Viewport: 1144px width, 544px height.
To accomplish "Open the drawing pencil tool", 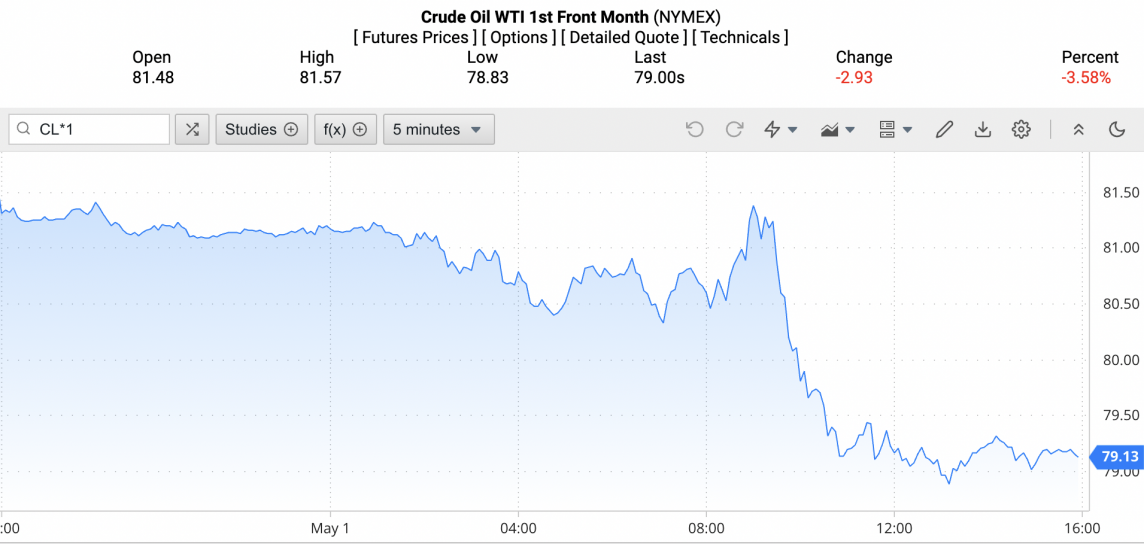I will [944, 129].
